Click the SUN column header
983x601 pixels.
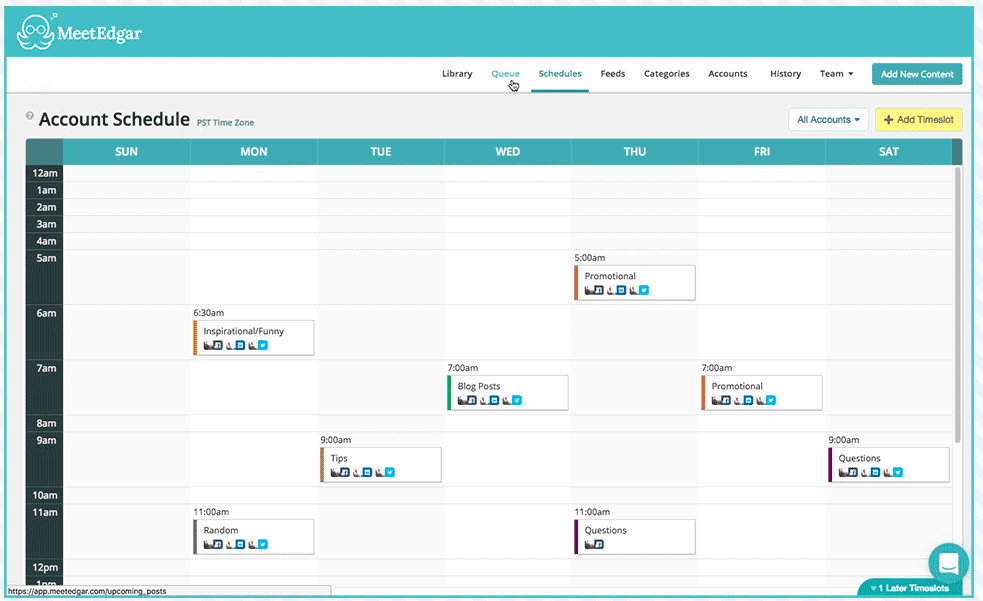(x=127, y=152)
